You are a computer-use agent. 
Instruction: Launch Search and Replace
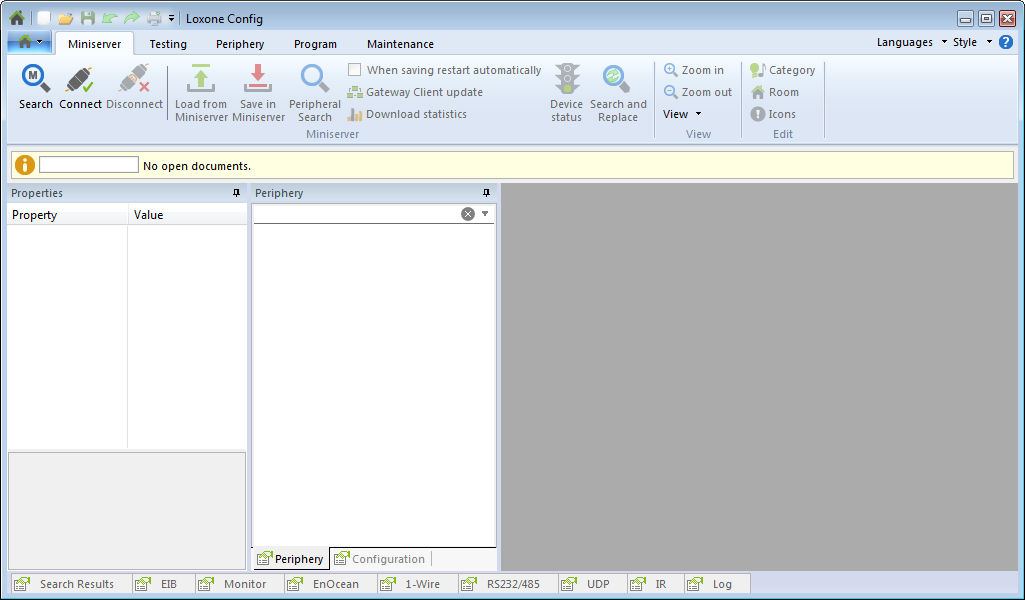(x=618, y=90)
